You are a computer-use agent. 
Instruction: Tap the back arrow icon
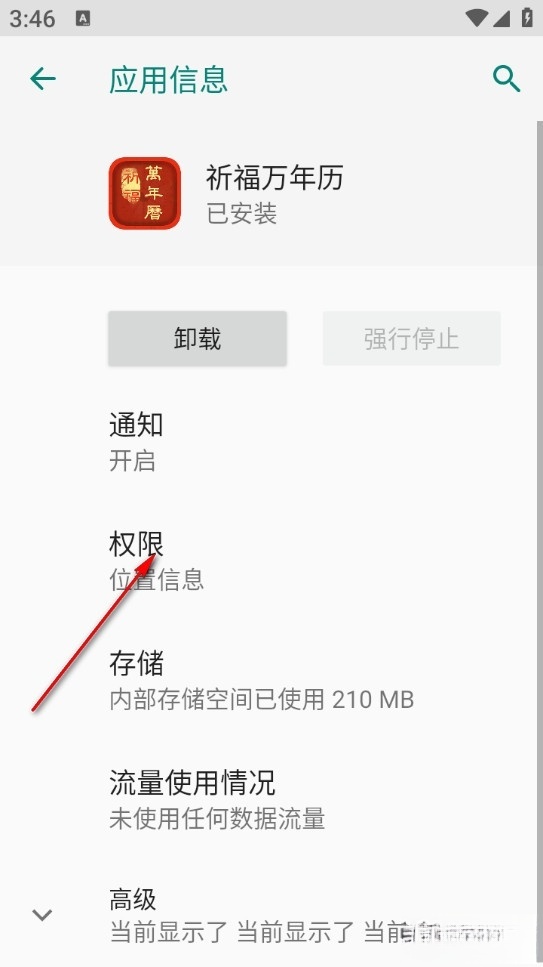pyautogui.click(x=43, y=79)
